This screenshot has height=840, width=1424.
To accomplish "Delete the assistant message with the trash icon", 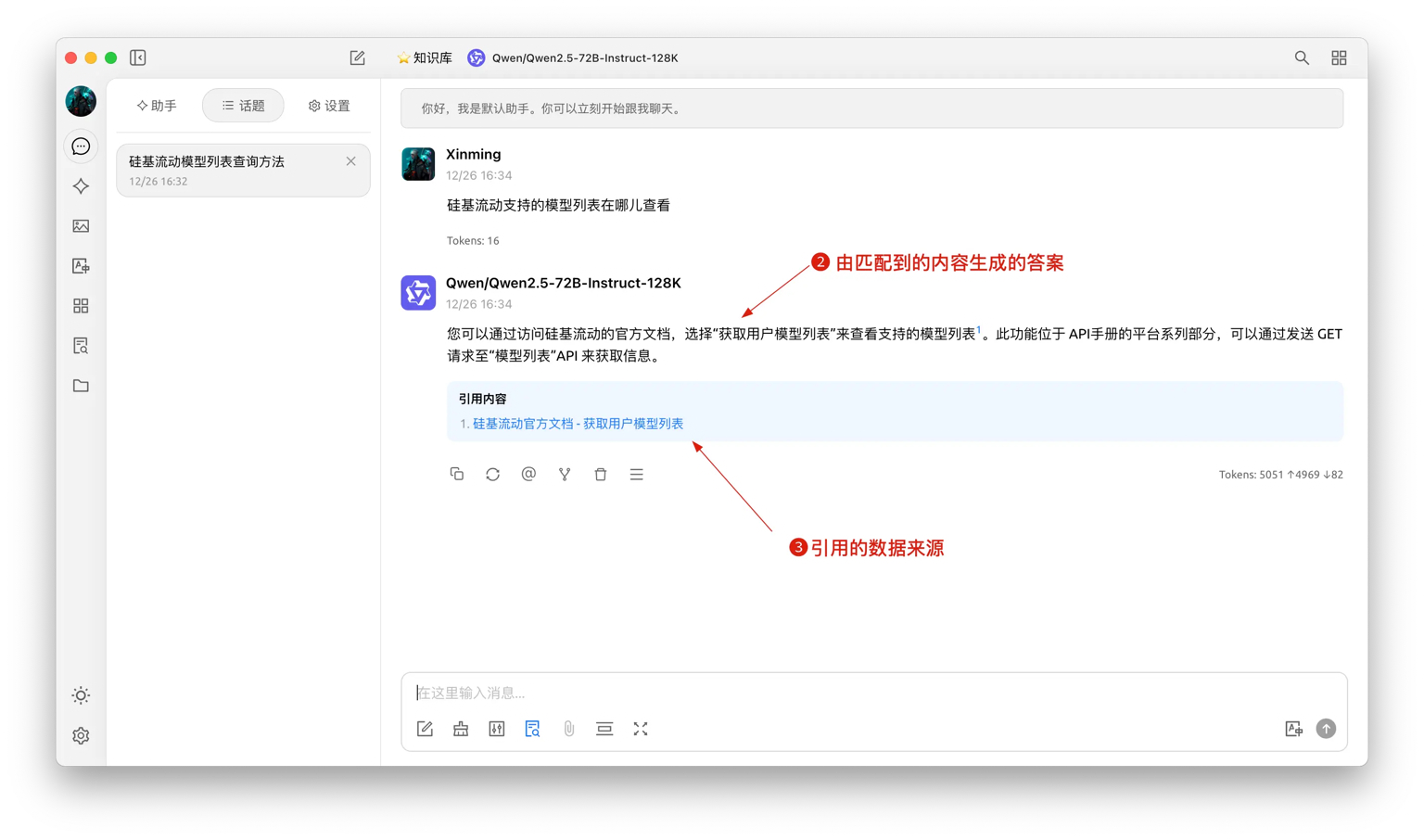I will point(601,474).
